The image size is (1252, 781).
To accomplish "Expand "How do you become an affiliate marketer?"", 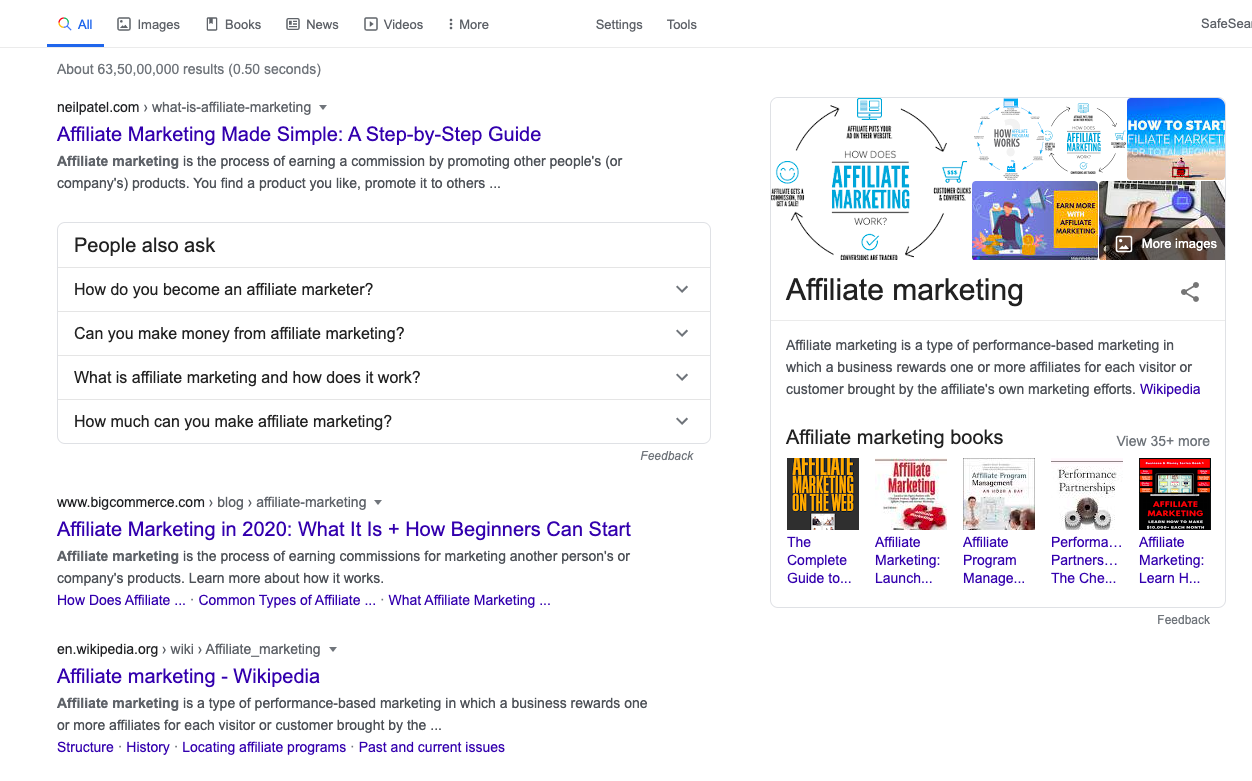I will 682,290.
